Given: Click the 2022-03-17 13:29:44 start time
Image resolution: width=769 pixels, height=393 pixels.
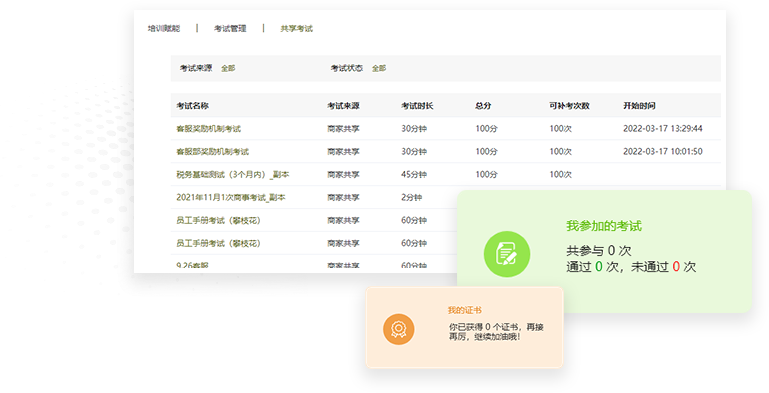Looking at the screenshot, I should (663, 129).
